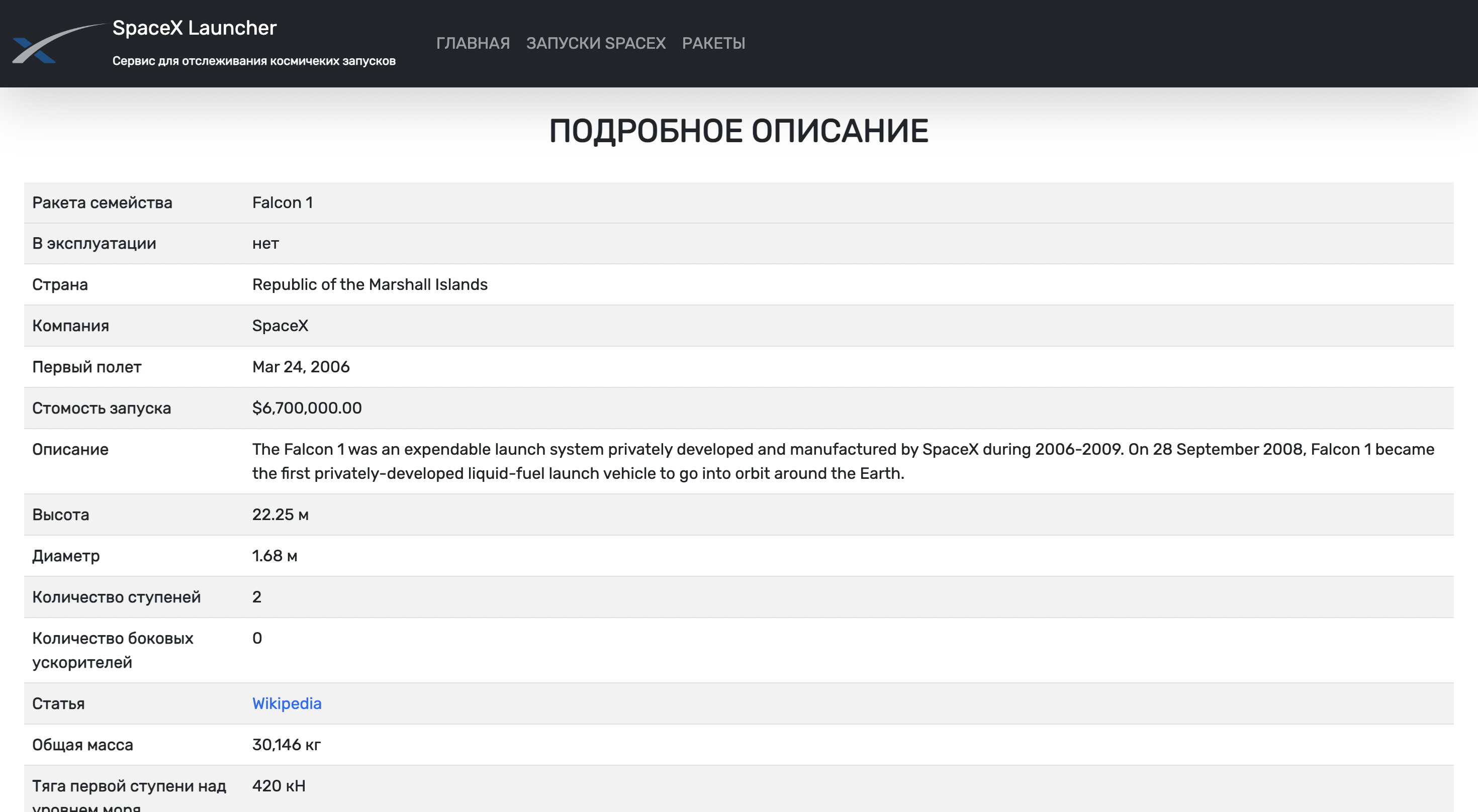
Task: Open the SpaceX Launcher title link
Action: point(194,28)
